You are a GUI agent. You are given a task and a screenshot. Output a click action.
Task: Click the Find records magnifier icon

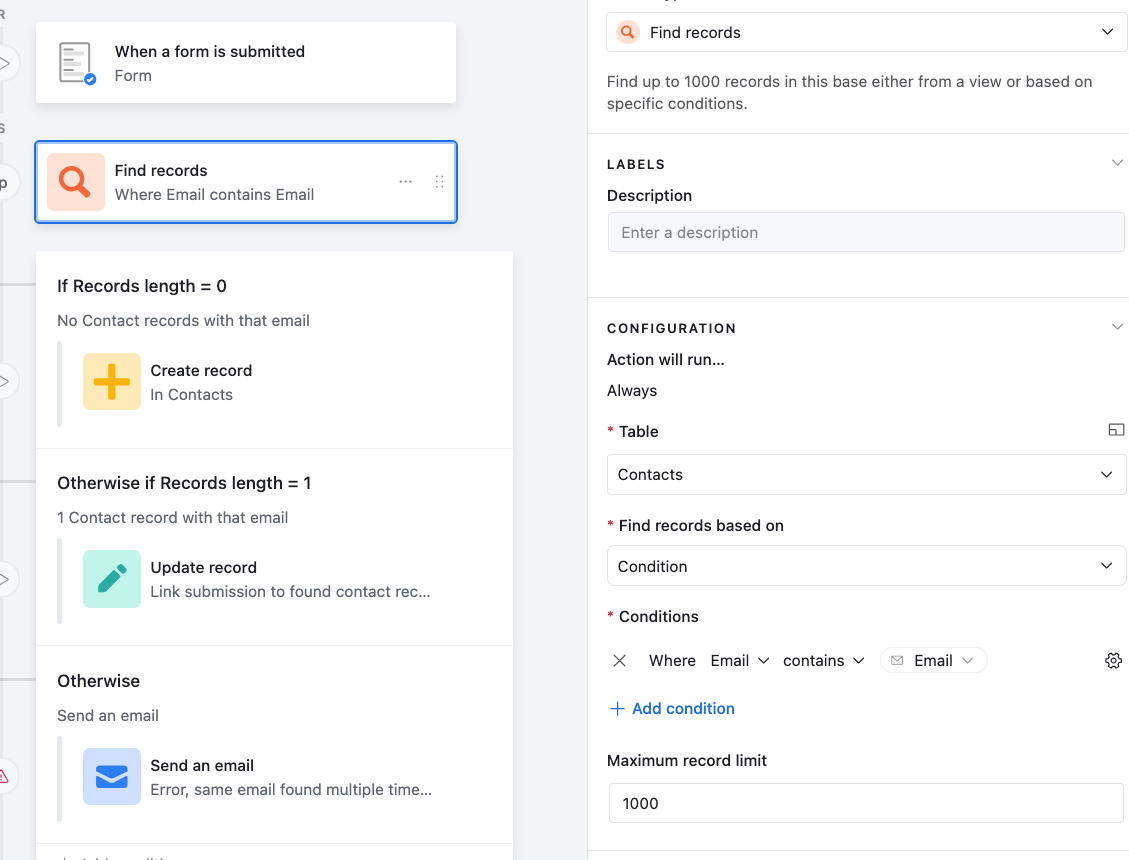point(76,182)
